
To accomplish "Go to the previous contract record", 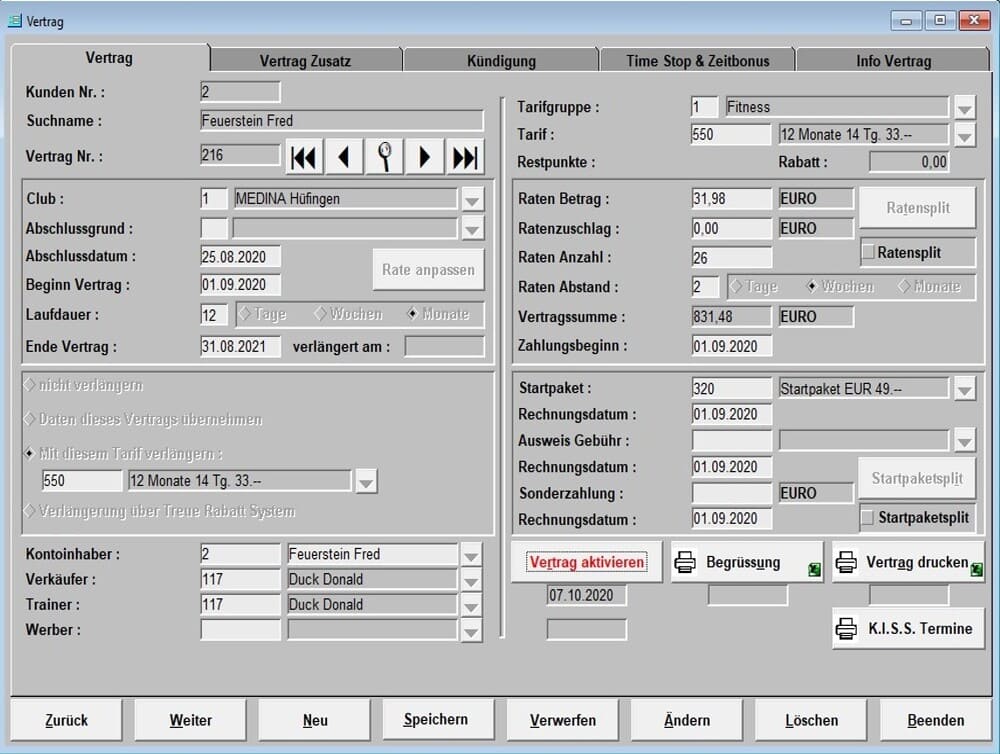I will coord(345,157).
